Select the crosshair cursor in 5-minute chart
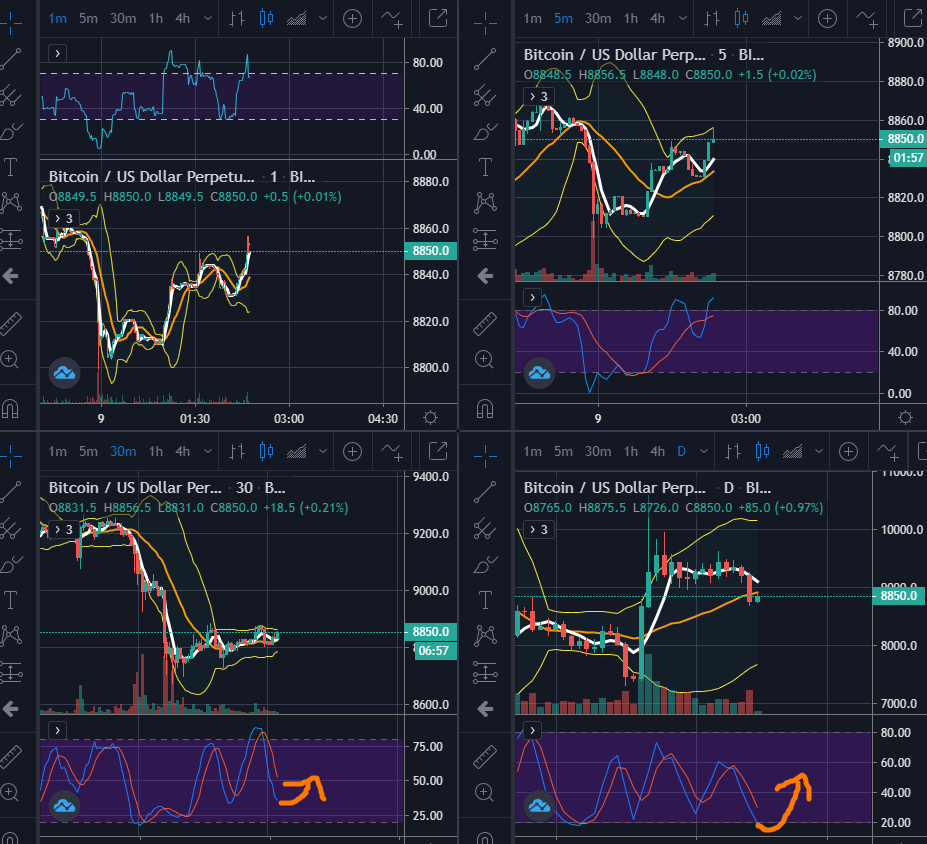Viewport: 927px width, 844px height. point(485,22)
